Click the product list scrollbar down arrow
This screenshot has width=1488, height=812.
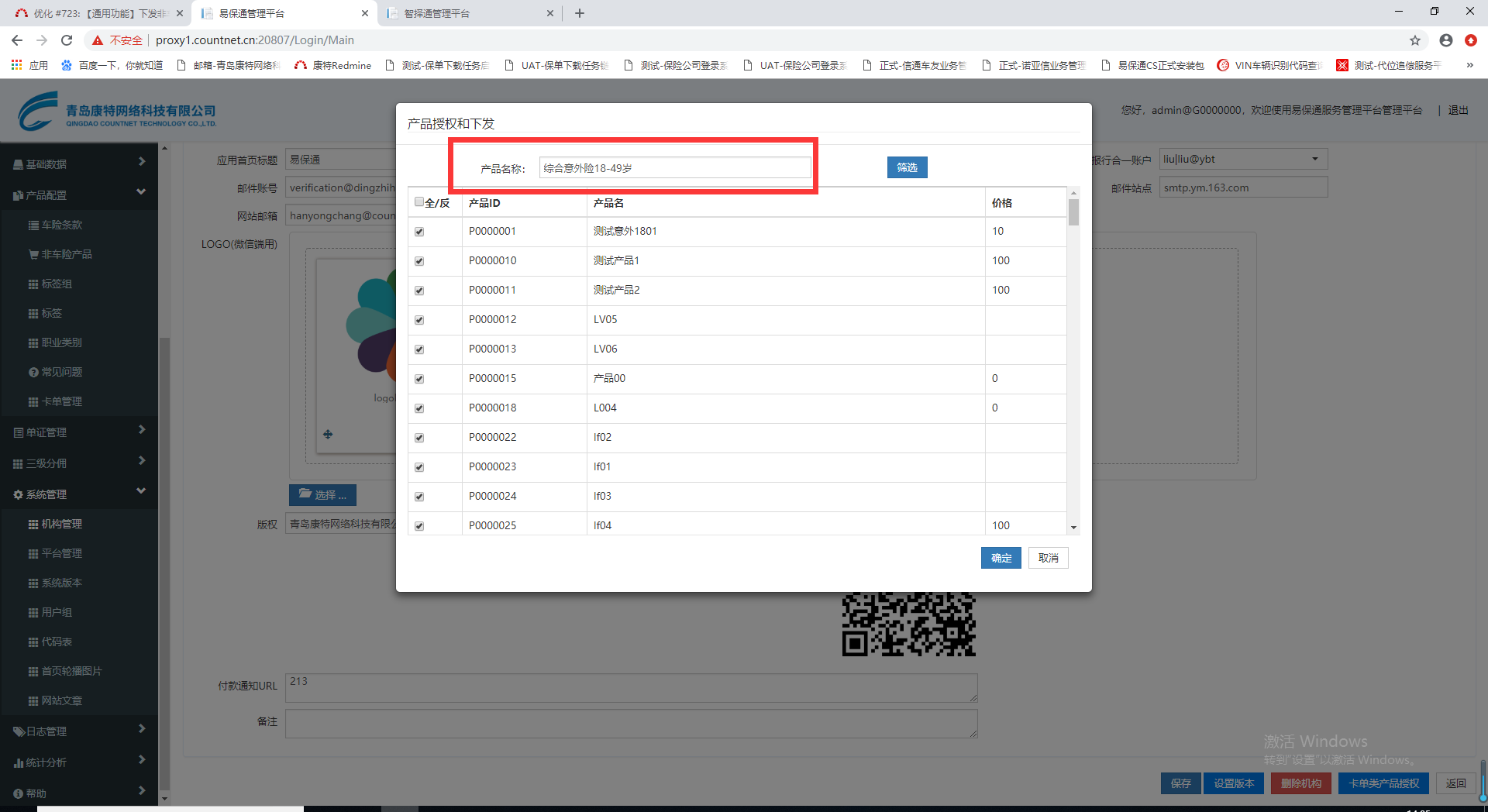pyautogui.click(x=1073, y=527)
